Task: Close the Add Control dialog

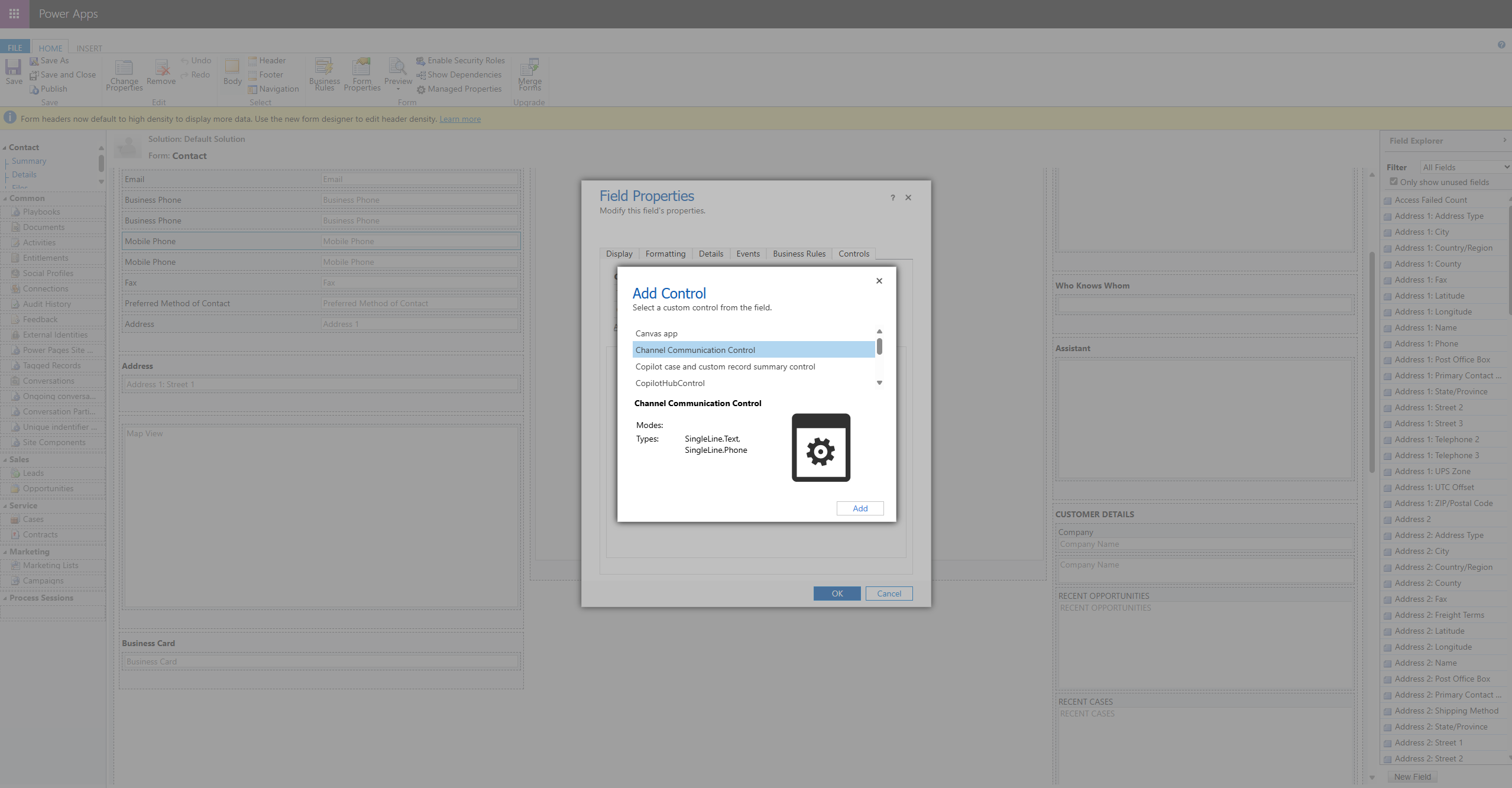Action: [x=879, y=281]
